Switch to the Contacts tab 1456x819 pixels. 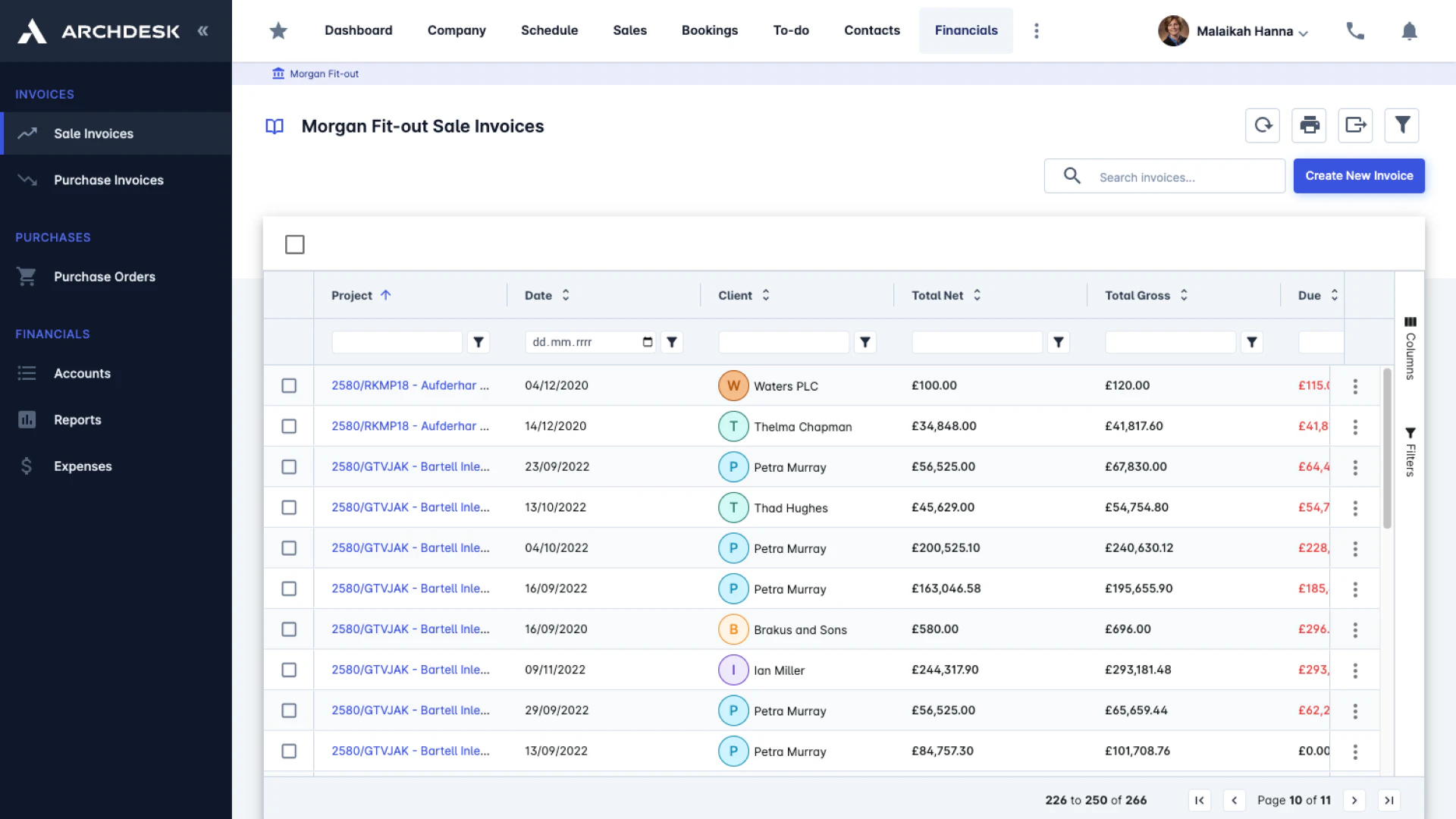pyautogui.click(x=872, y=30)
